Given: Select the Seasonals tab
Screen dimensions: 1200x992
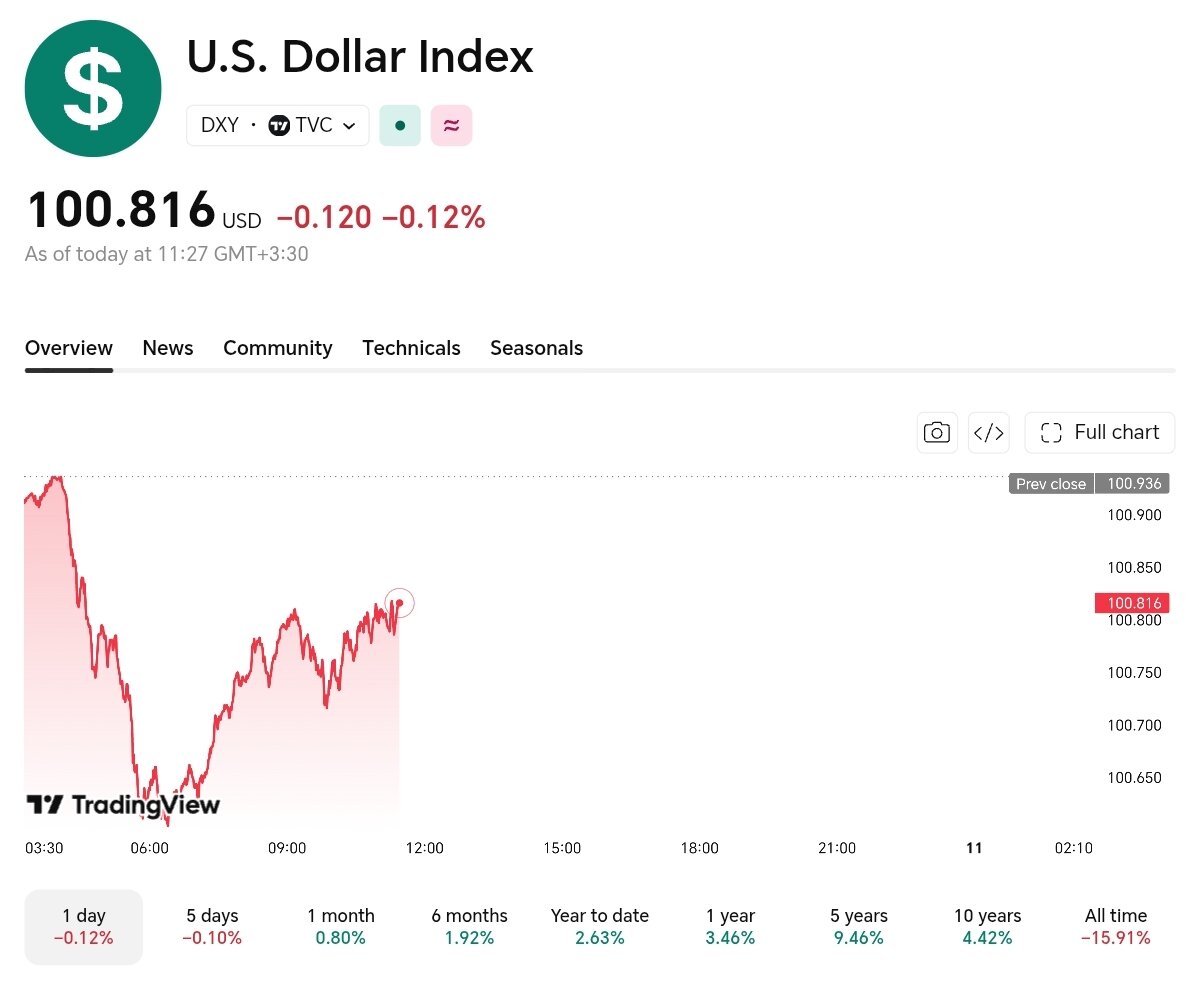Looking at the screenshot, I should (536, 348).
